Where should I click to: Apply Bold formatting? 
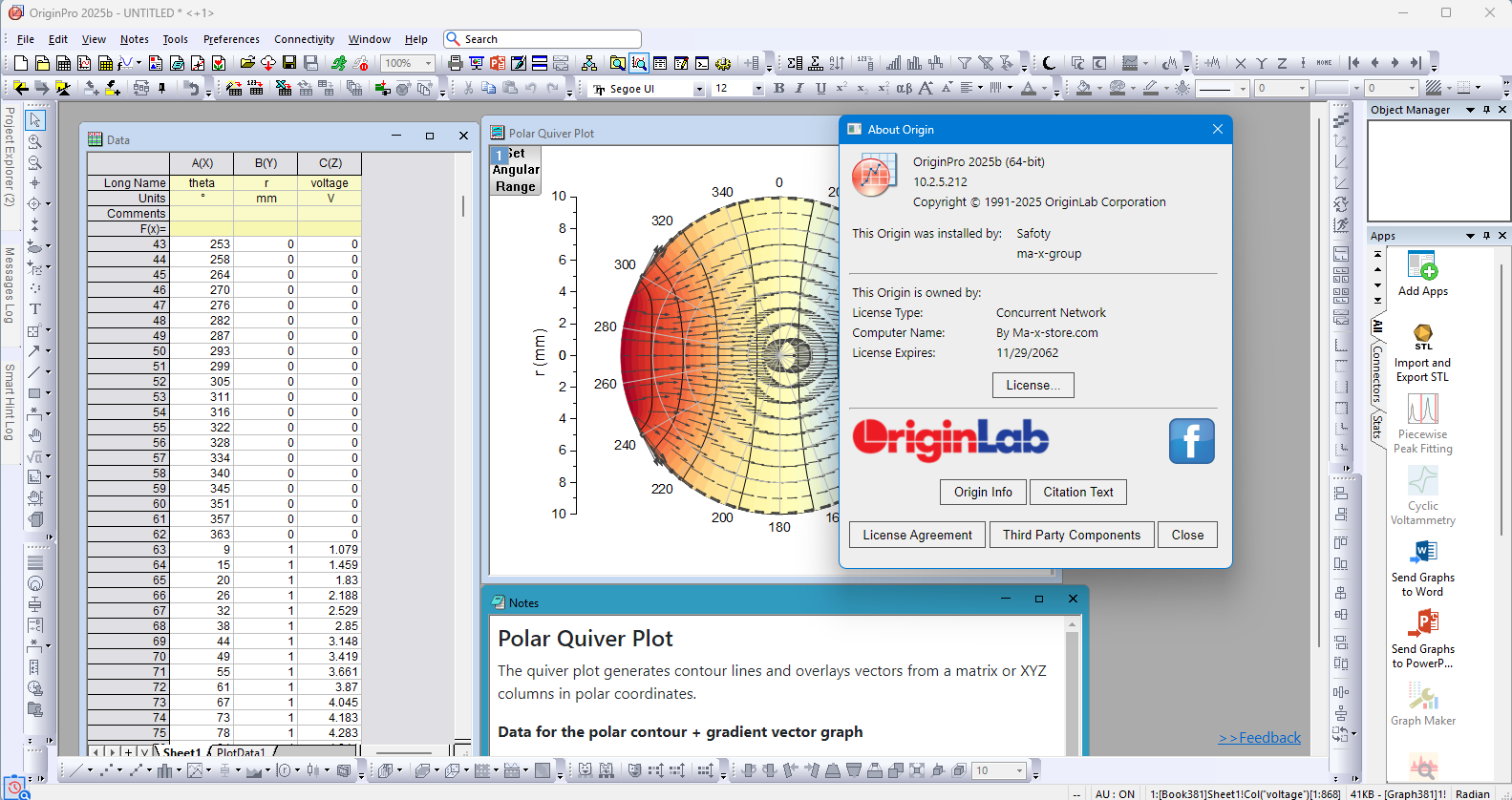[x=779, y=88]
